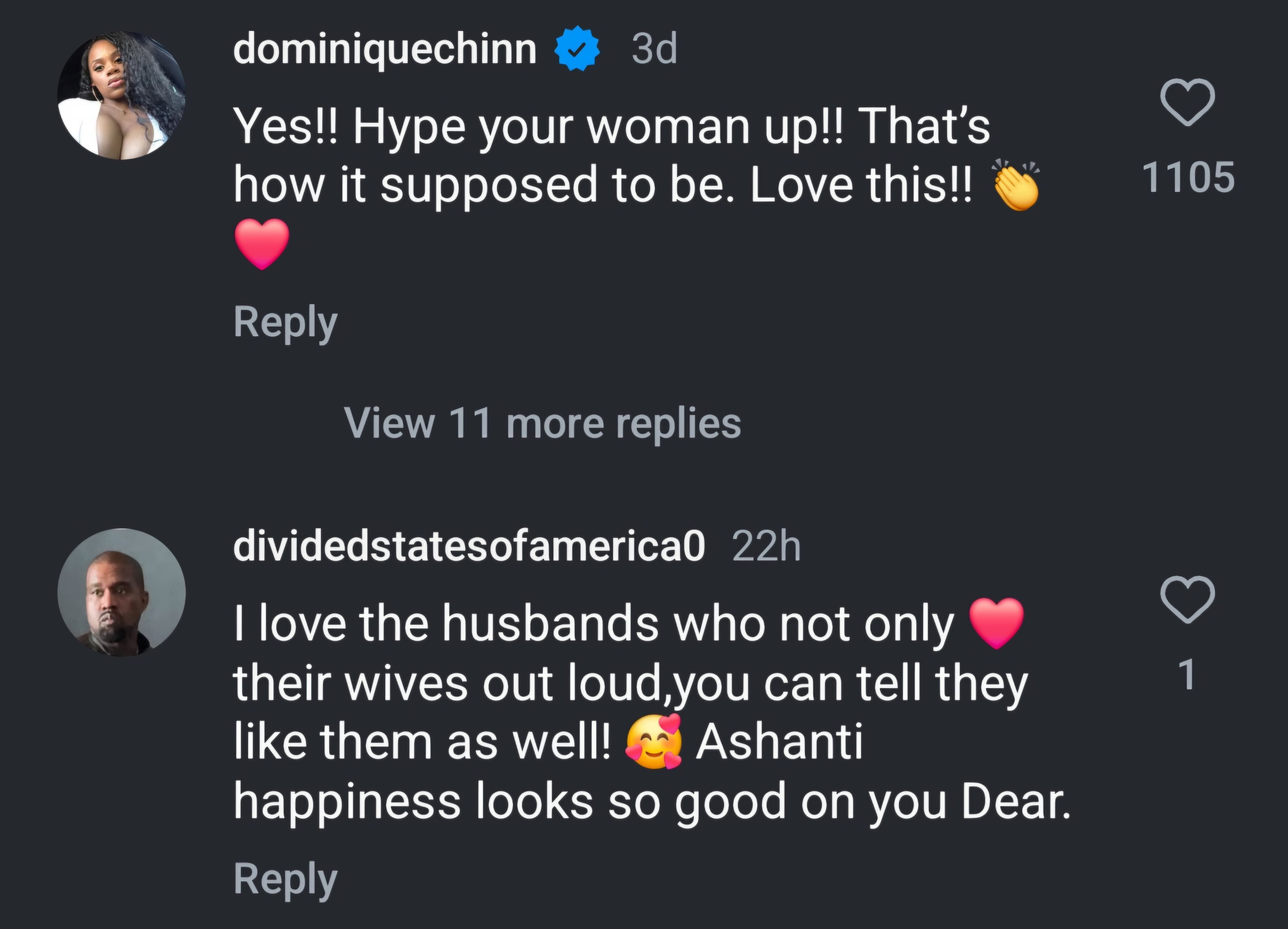Expand 'View 11 more replies'
The height and width of the screenshot is (929, 1288).
pos(542,423)
